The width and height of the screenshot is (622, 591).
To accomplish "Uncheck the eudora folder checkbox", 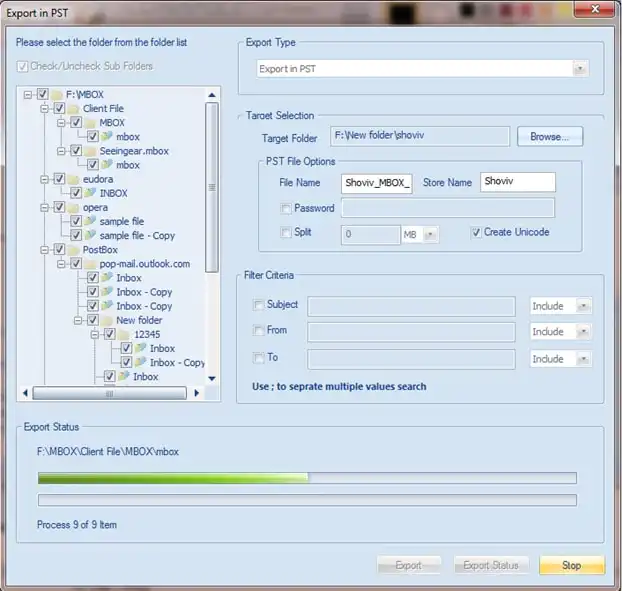I will [59, 179].
